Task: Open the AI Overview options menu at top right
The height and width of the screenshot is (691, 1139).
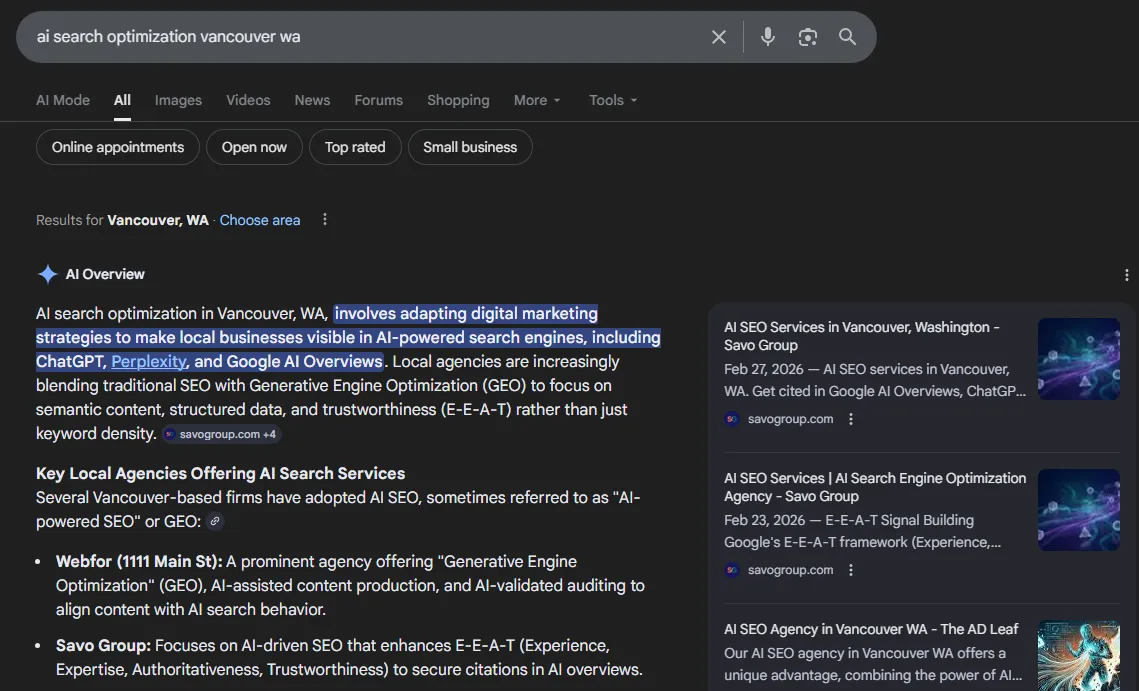Action: (1126, 273)
